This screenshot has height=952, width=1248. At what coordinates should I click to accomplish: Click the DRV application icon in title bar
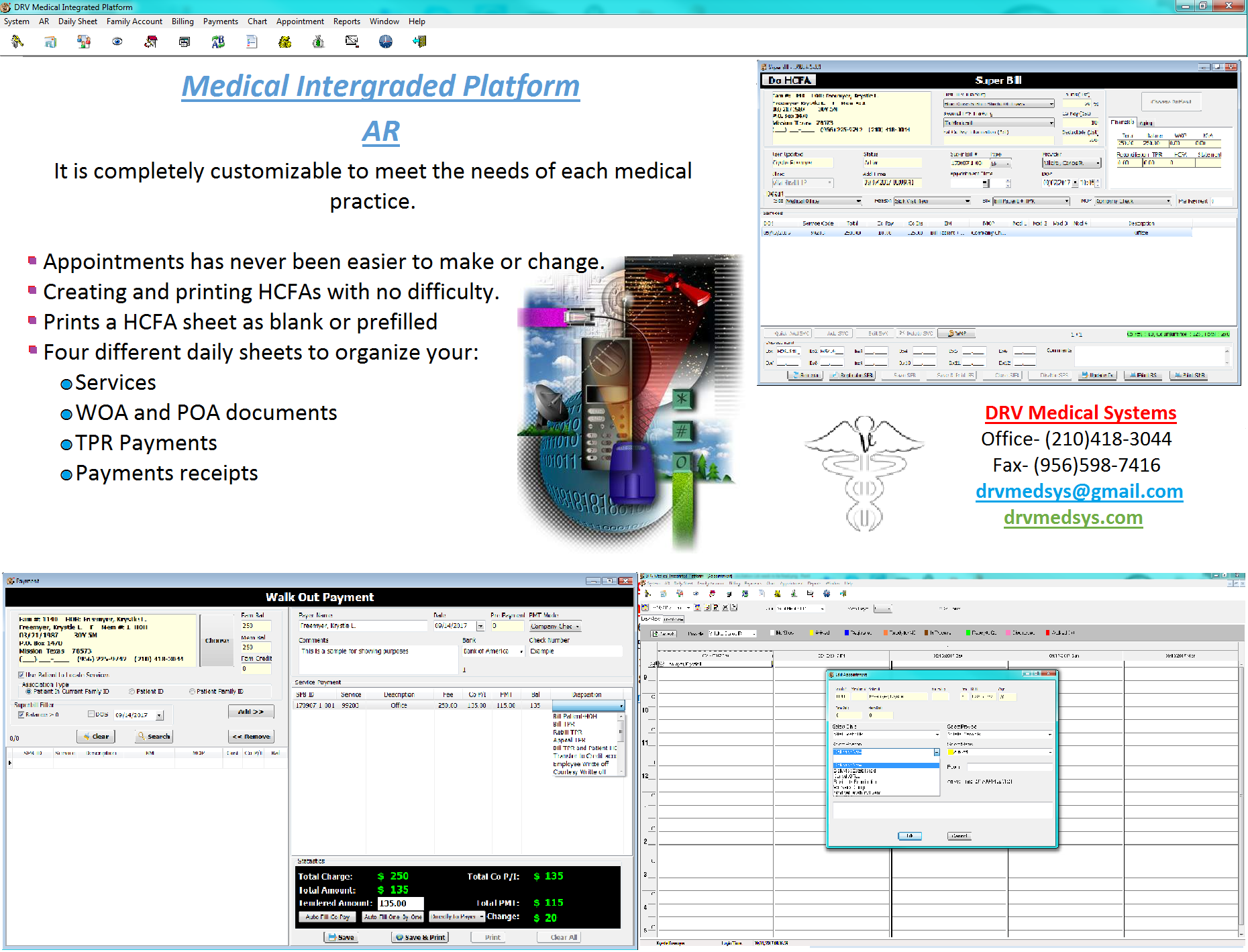6,7
